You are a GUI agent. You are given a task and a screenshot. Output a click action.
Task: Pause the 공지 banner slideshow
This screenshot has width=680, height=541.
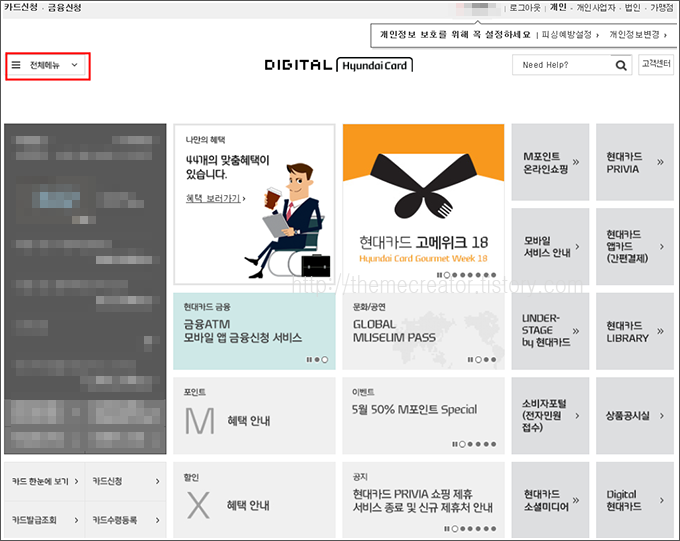pos(447,529)
